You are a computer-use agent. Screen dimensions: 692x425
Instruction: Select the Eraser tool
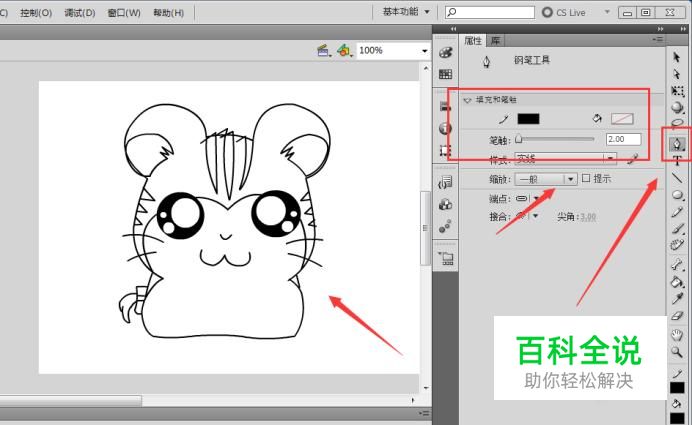point(677,316)
